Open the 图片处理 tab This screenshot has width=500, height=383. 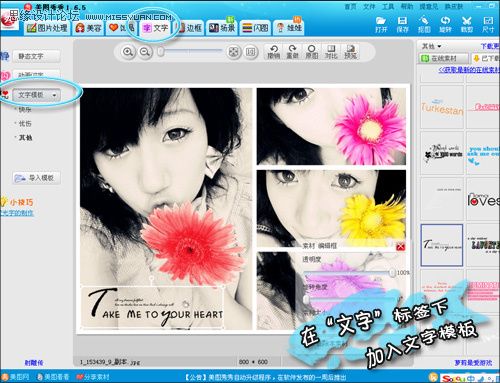click(47, 28)
